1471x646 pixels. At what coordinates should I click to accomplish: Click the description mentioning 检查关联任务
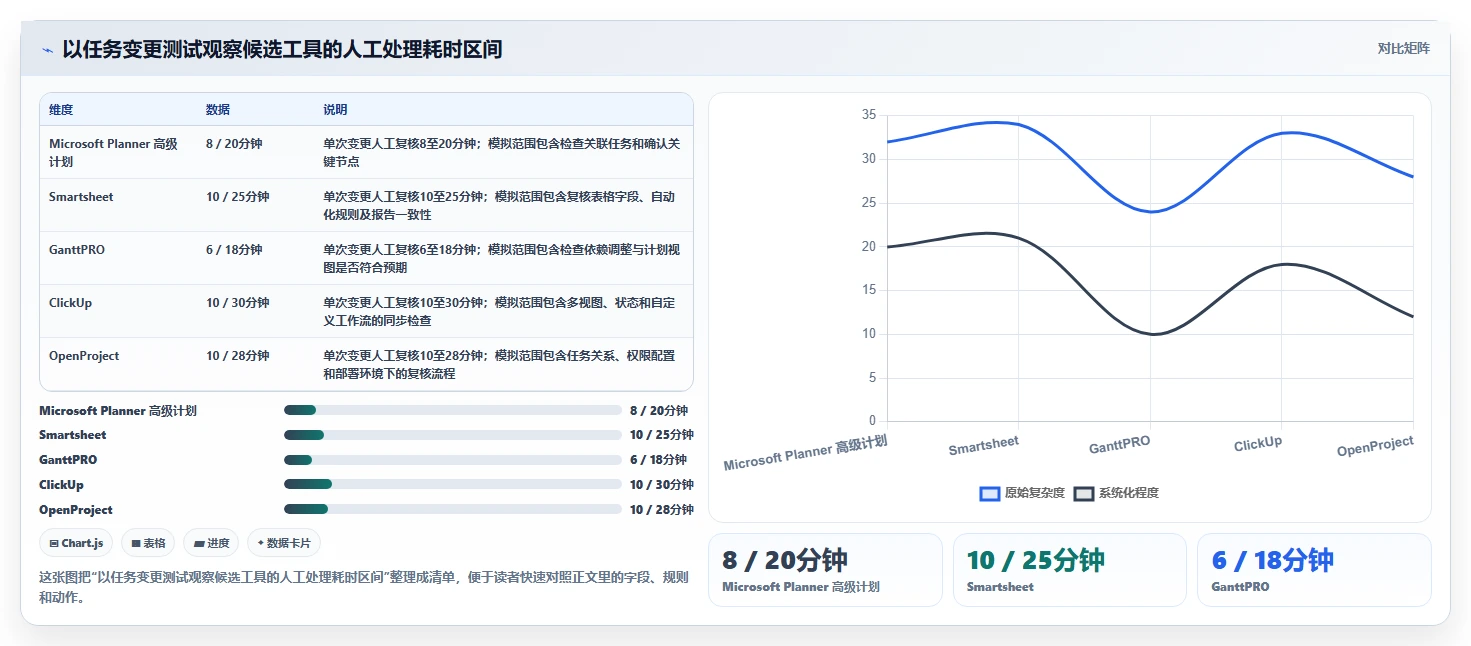pyautogui.click(x=502, y=152)
